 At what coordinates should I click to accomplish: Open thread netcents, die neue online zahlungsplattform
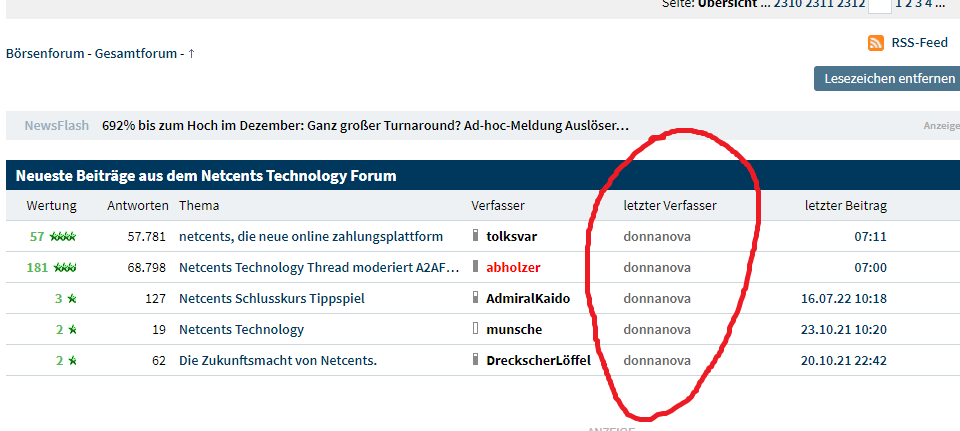point(311,236)
